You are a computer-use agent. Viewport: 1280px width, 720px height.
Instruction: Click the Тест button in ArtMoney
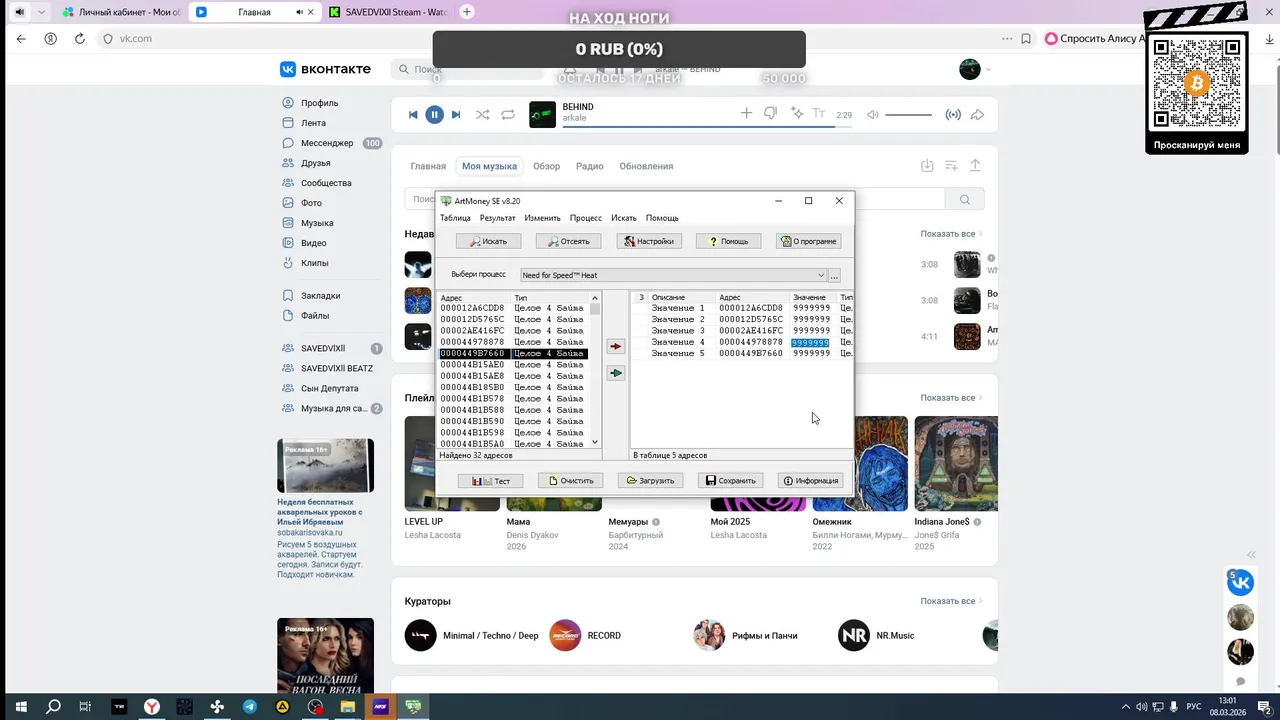pyautogui.click(x=491, y=481)
